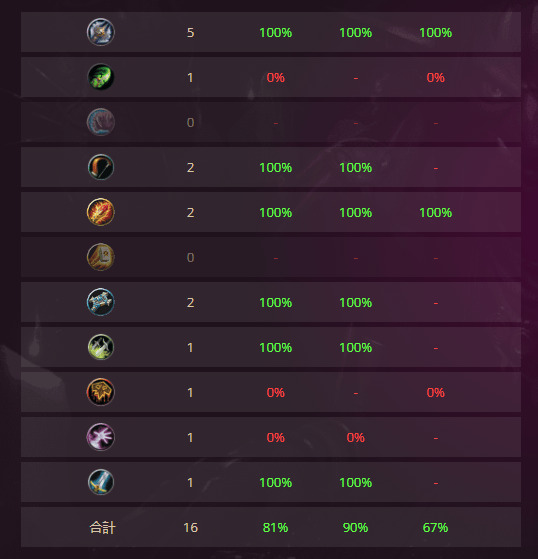Viewport: 538px width, 559px height.
Task: Click the silver spiked-blade class icon
Action: tap(101, 32)
